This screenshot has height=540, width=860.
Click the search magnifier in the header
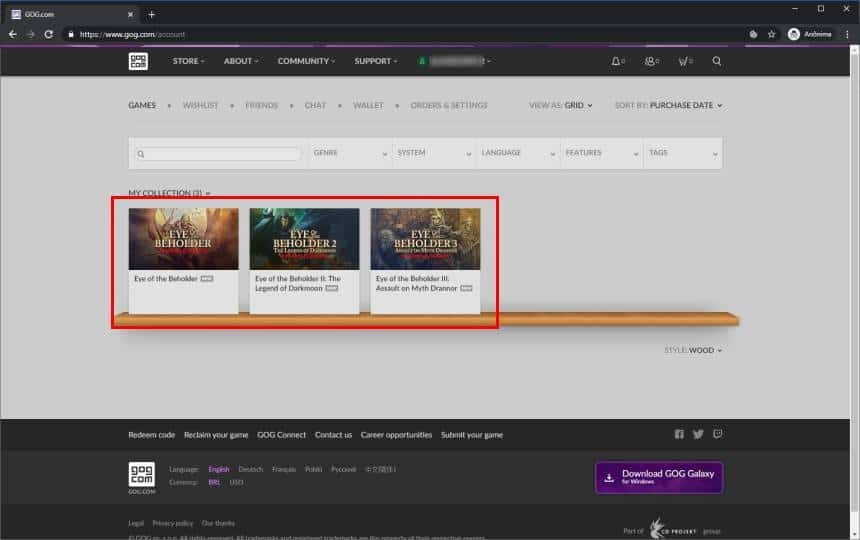(x=716, y=61)
